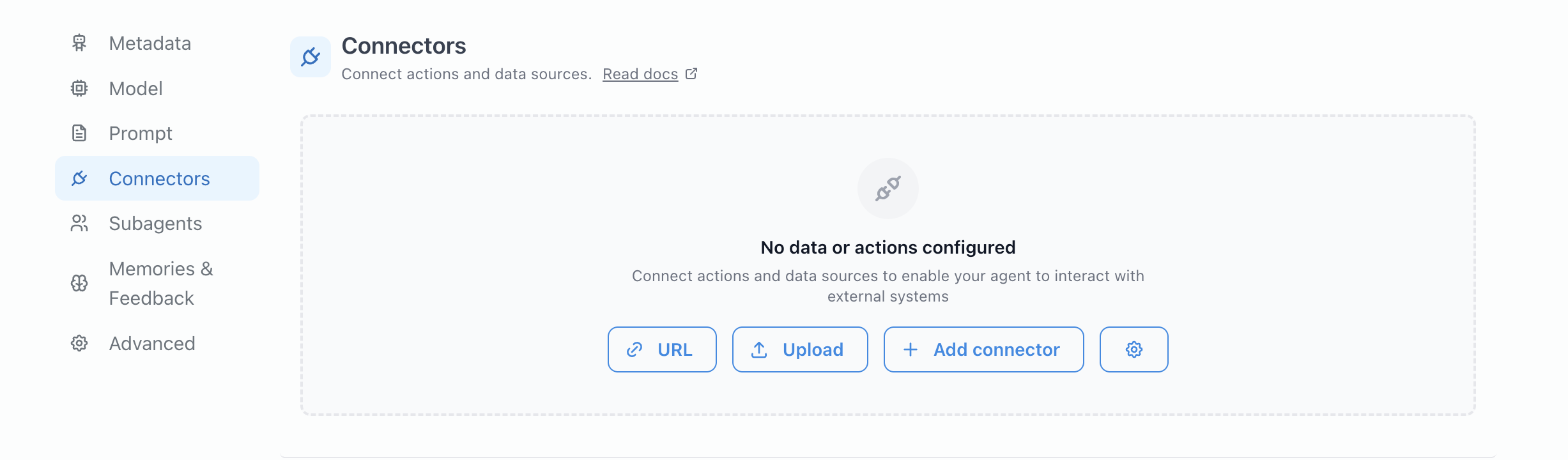
Task: Select the Subagents people icon
Action: [79, 224]
